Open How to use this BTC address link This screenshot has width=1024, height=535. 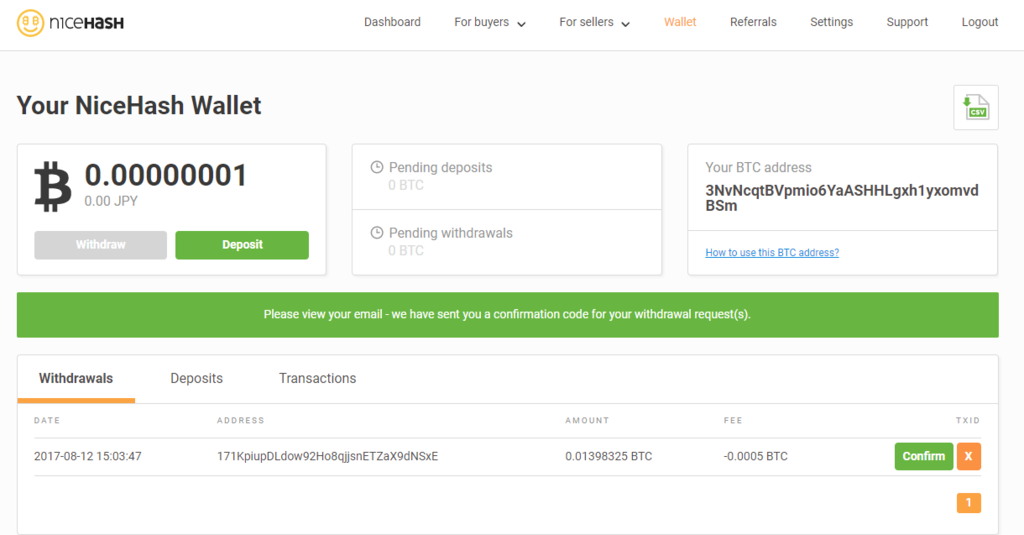772,253
